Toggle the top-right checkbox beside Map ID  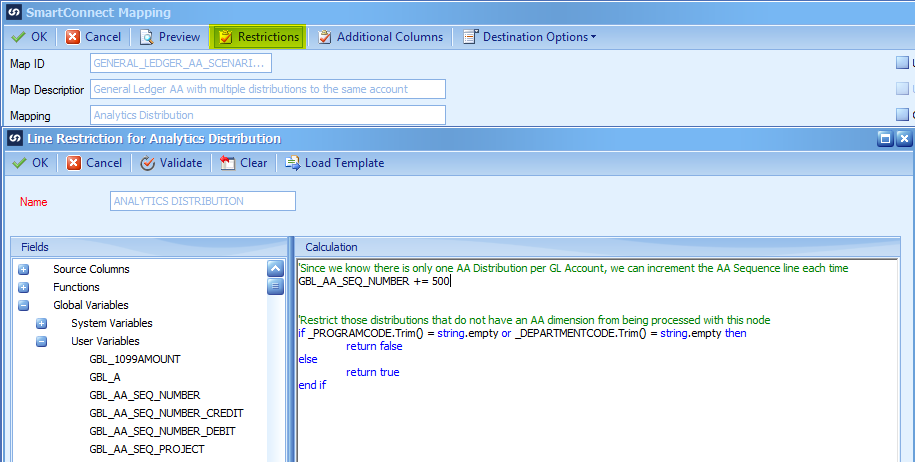pos(902,62)
